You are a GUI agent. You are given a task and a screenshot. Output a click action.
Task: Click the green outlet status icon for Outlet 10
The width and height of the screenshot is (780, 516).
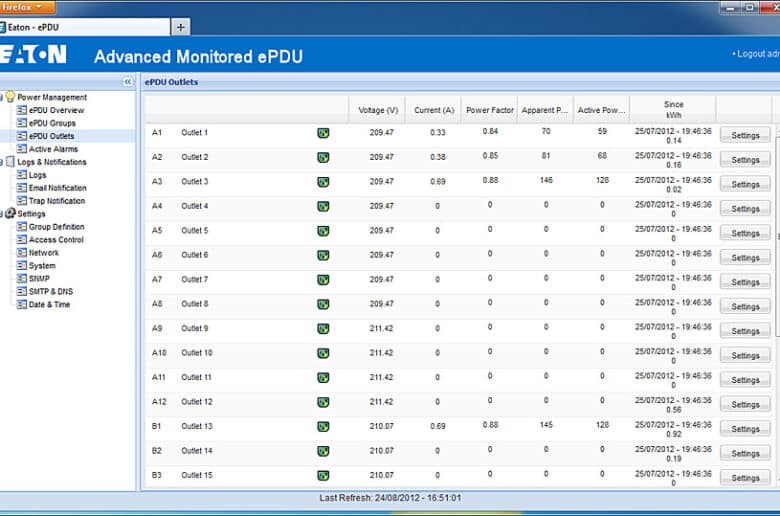point(323,353)
